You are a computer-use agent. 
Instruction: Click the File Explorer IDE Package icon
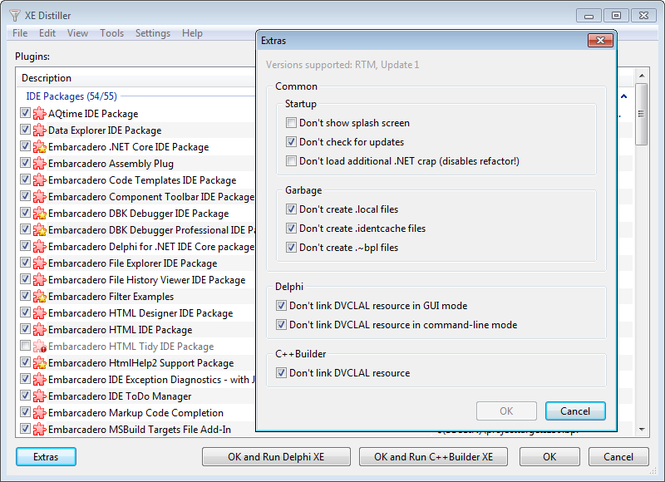(x=39, y=263)
